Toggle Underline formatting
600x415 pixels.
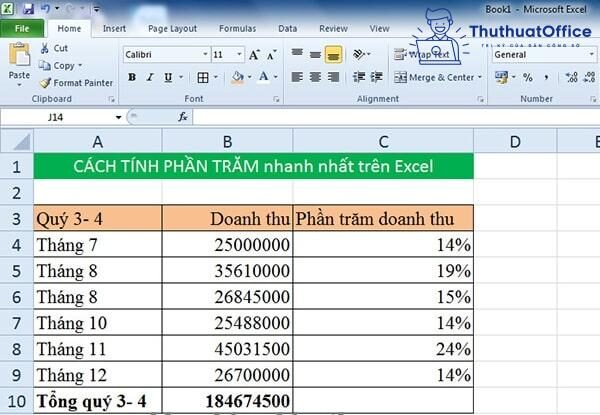click(x=168, y=77)
